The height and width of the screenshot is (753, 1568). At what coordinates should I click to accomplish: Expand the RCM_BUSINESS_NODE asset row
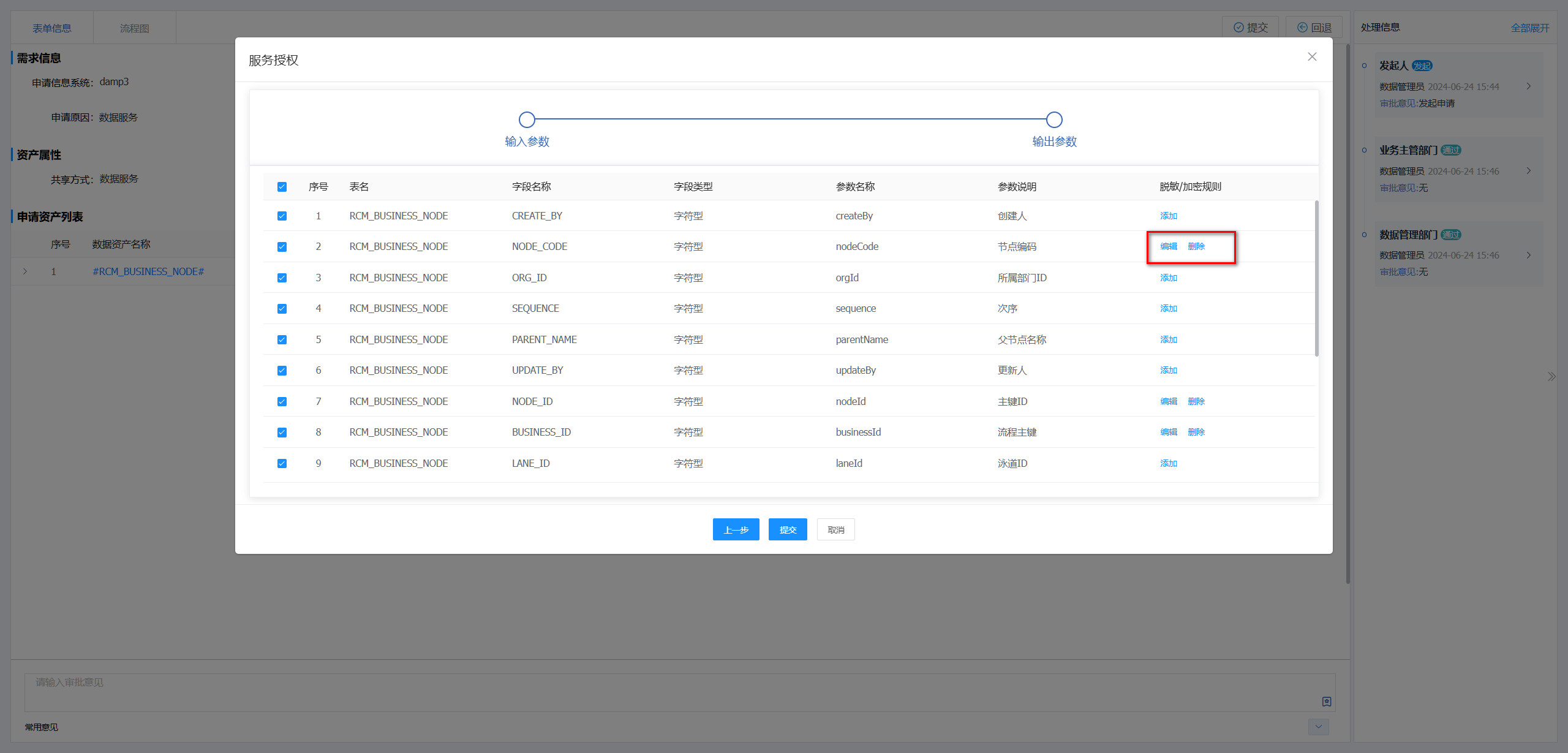(x=25, y=271)
